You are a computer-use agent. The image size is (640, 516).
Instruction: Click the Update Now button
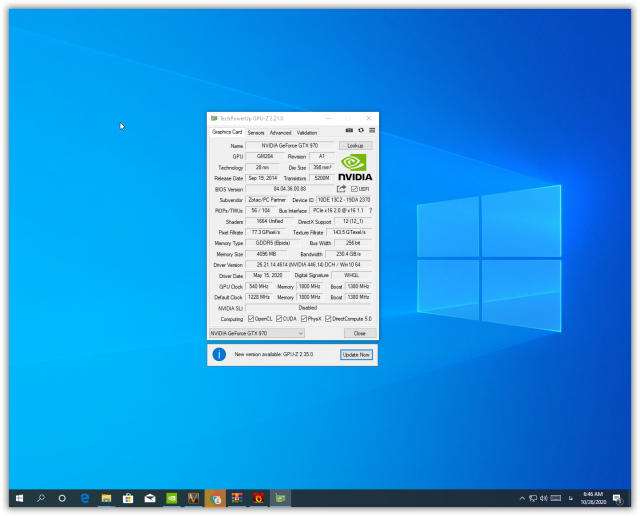point(356,354)
